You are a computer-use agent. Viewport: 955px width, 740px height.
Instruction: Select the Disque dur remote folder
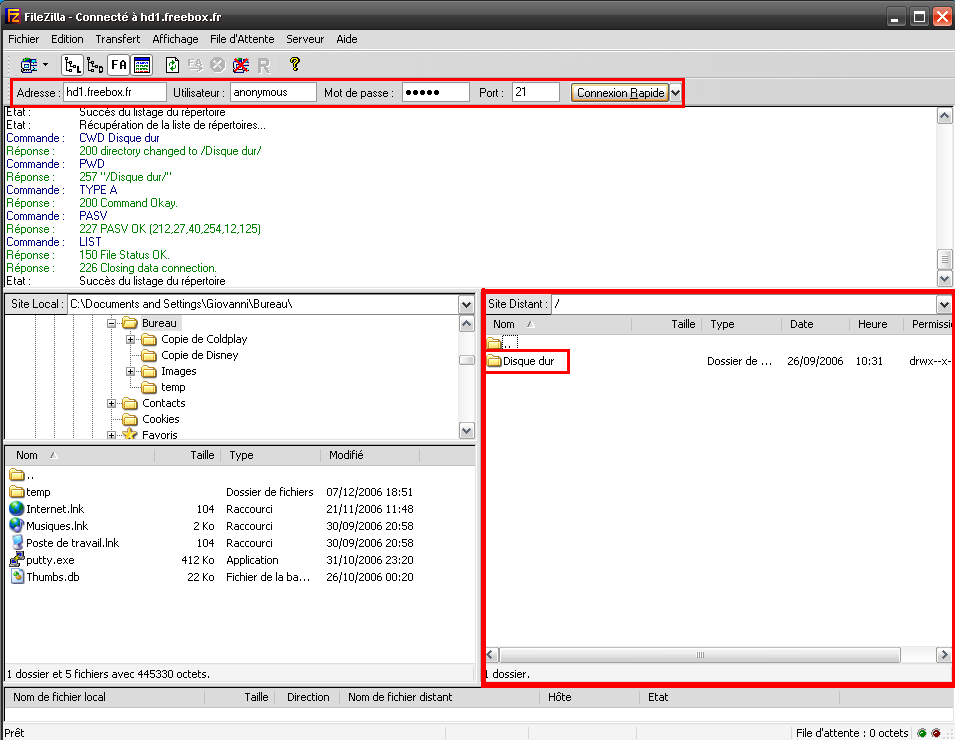528,361
